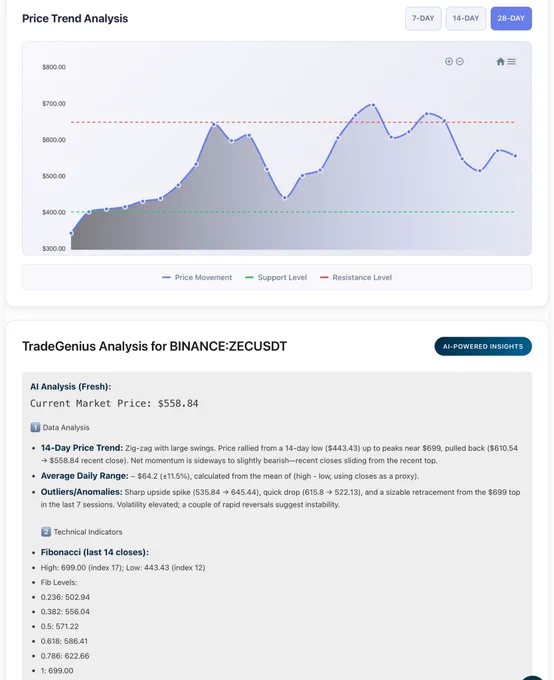Click the AI Analysis (Fresh) label
Image resolution: width=554 pixels, height=680 pixels.
(x=71, y=386)
